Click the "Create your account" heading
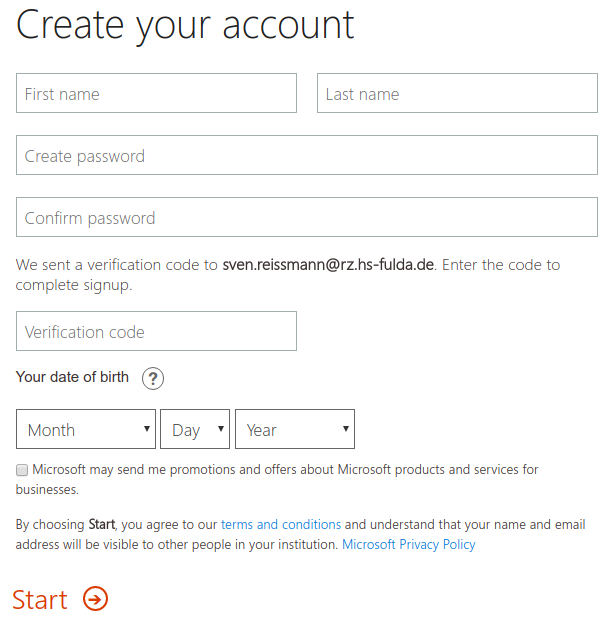Image resolution: width=611 pixels, height=639 pixels. coord(185,25)
